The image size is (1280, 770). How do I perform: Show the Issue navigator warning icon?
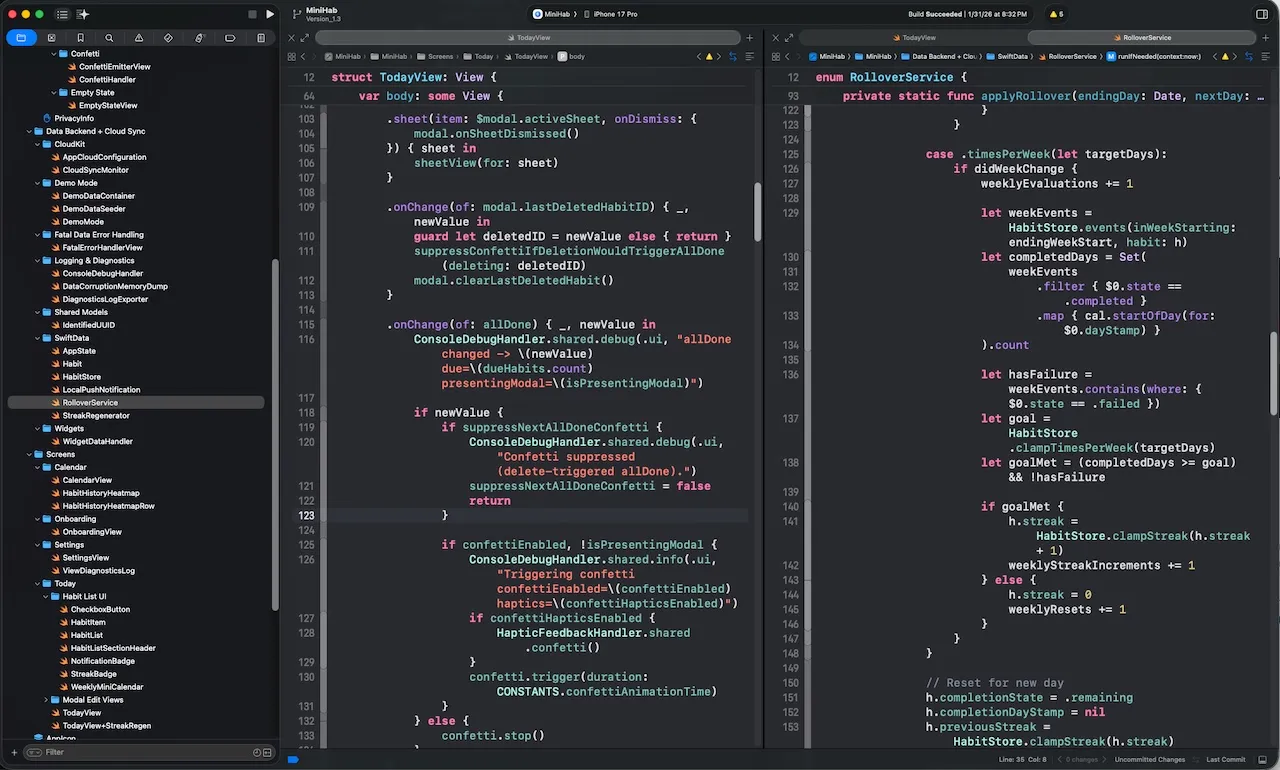[139, 38]
